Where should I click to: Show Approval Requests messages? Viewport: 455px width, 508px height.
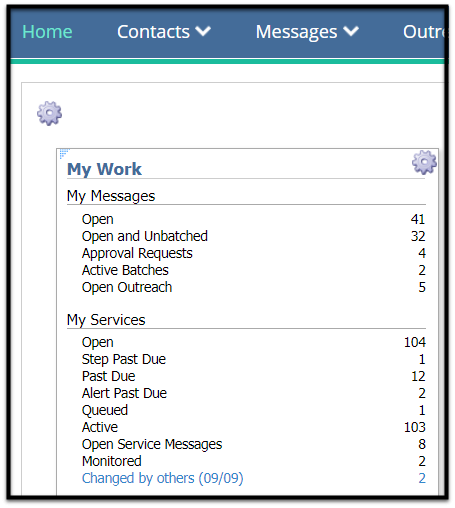(137, 253)
